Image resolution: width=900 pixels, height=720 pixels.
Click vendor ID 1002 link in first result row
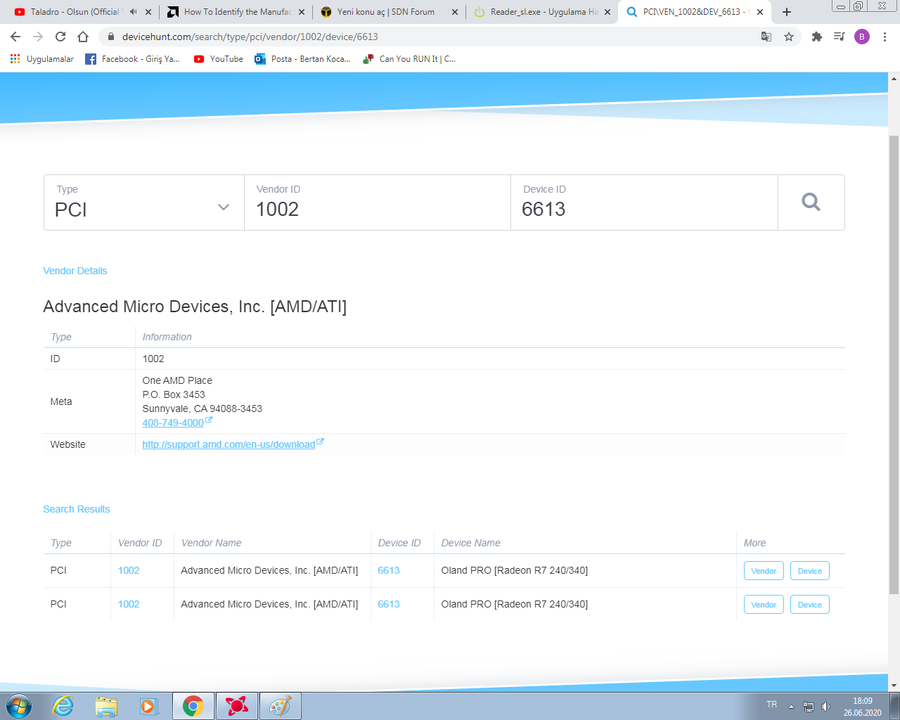(x=129, y=570)
